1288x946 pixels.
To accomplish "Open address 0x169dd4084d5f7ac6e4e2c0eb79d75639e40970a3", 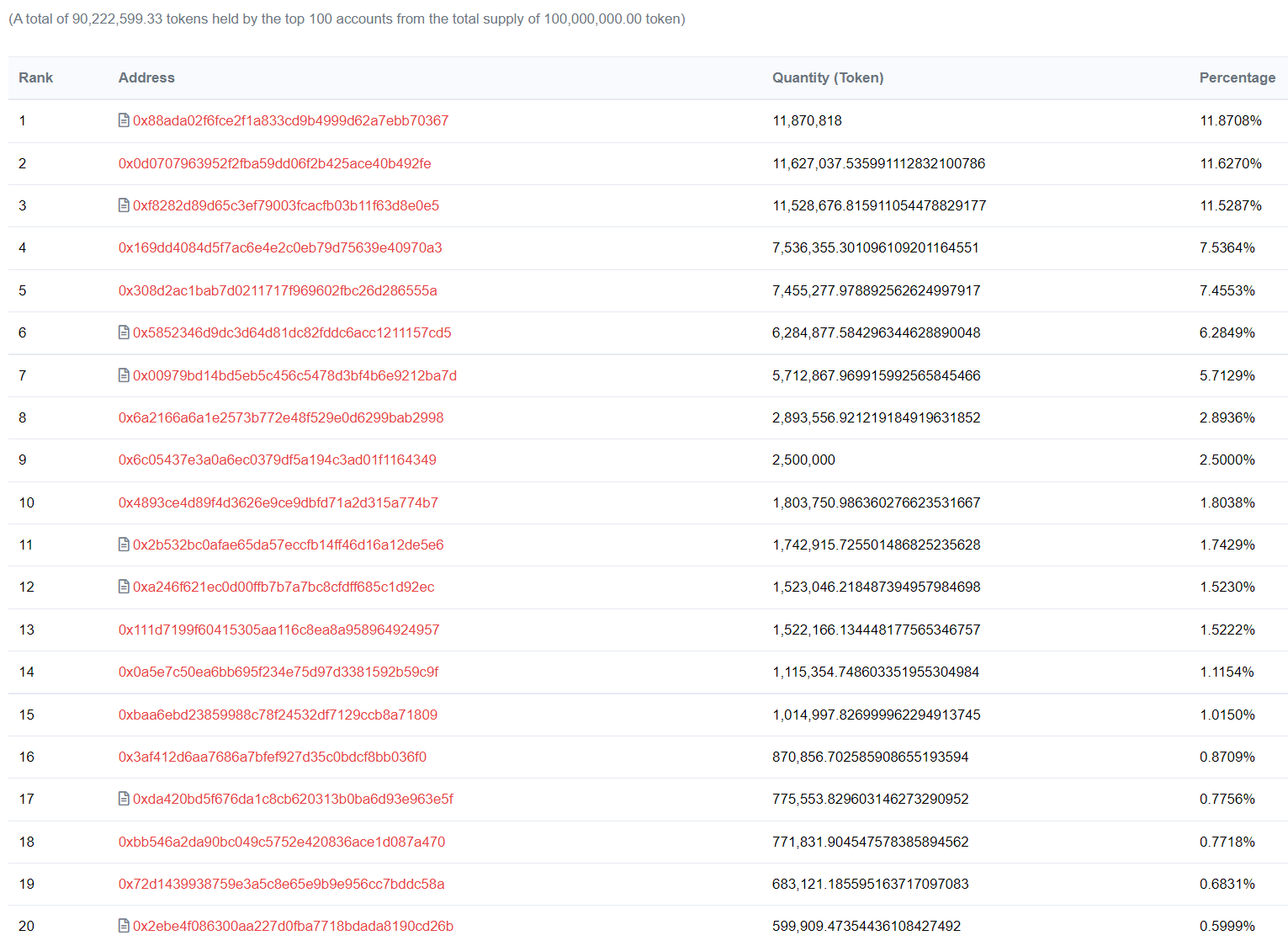I will coord(280,247).
